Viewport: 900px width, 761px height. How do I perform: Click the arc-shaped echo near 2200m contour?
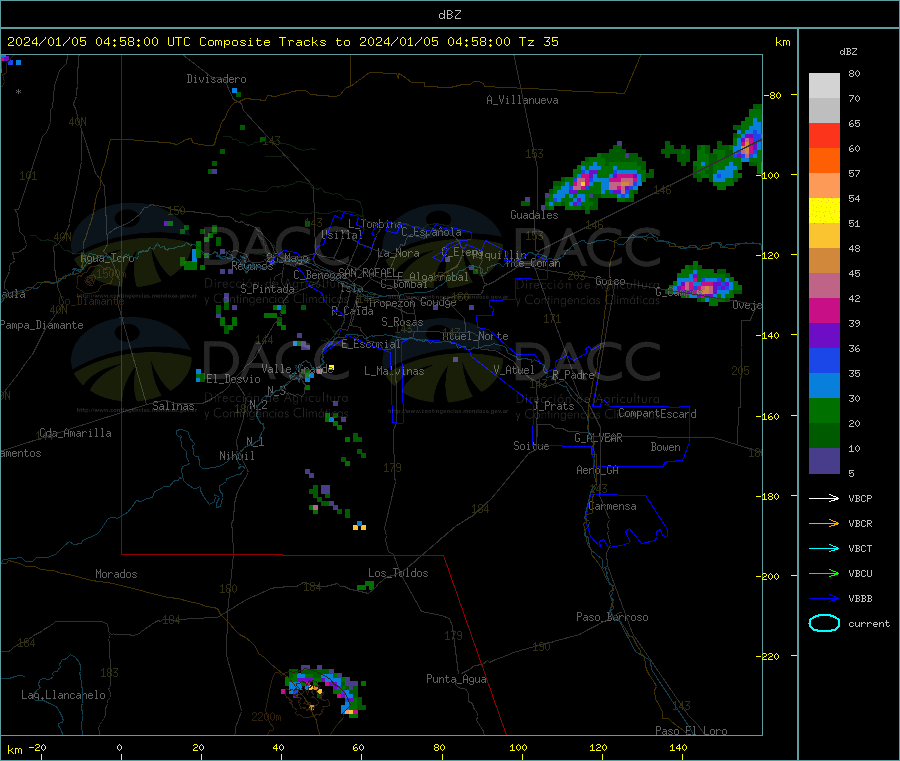(325, 691)
